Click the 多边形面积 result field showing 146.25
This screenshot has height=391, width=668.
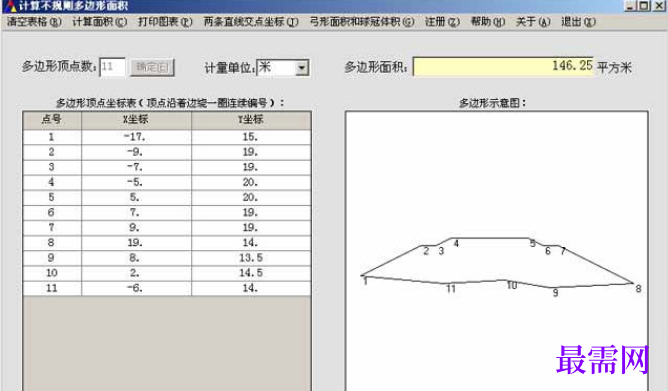503,66
